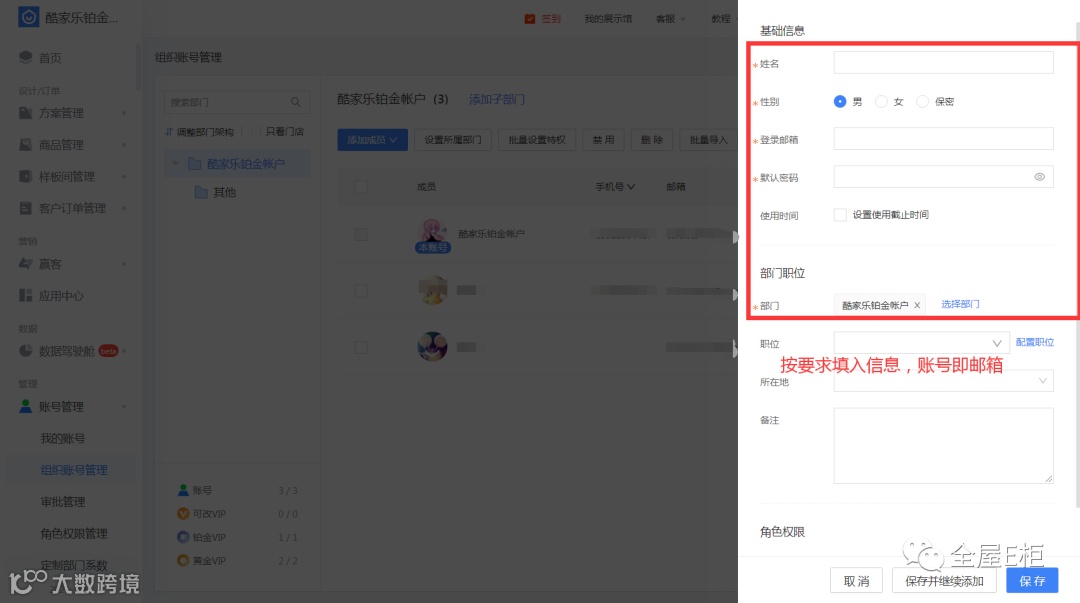Click the 搜索部门 search field
The width and height of the screenshot is (1080, 603).
[237, 102]
